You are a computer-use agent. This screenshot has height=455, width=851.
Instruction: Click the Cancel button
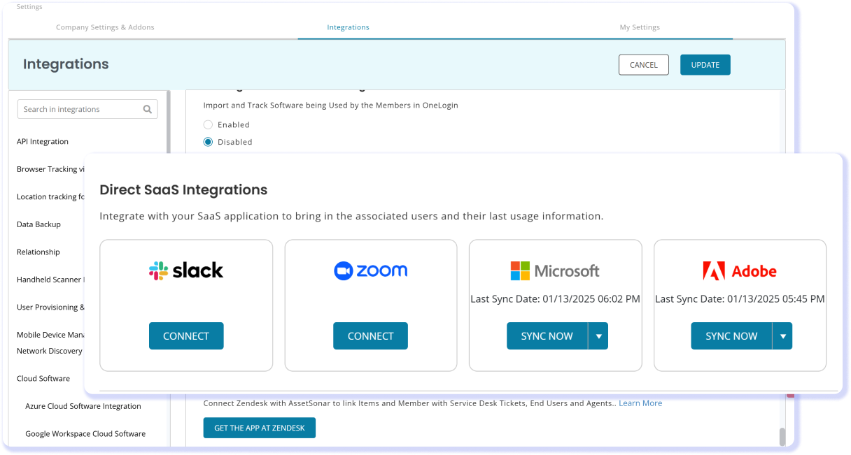[x=644, y=65]
